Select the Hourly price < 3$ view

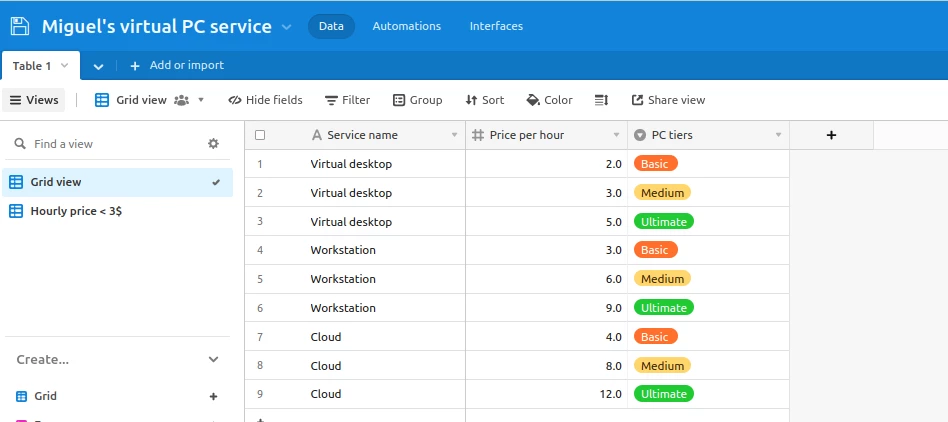117,211
